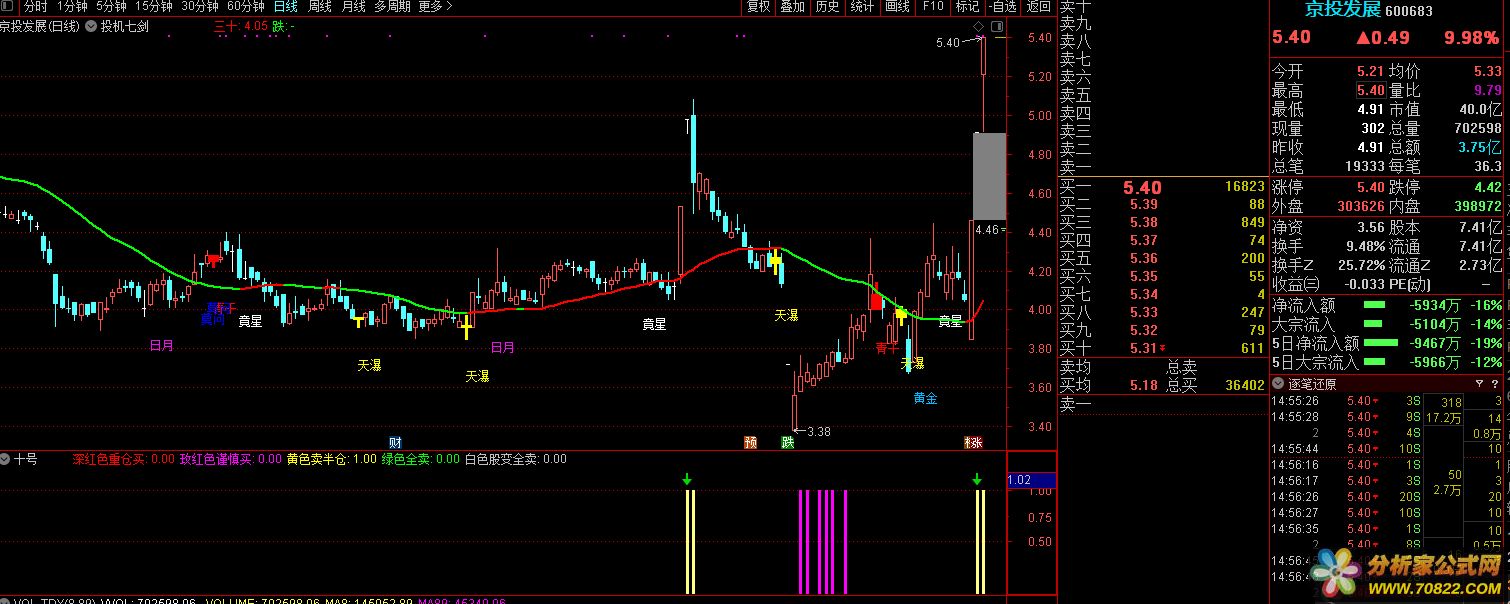Click the 预 forecast marker icon
The height and width of the screenshot is (604, 1510).
[750, 442]
